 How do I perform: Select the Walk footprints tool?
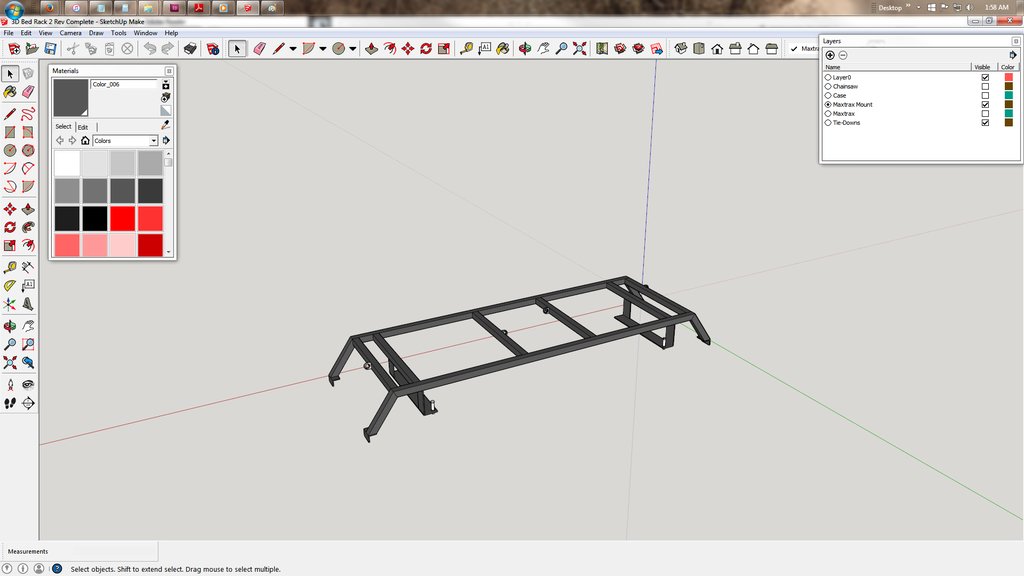[x=10, y=403]
